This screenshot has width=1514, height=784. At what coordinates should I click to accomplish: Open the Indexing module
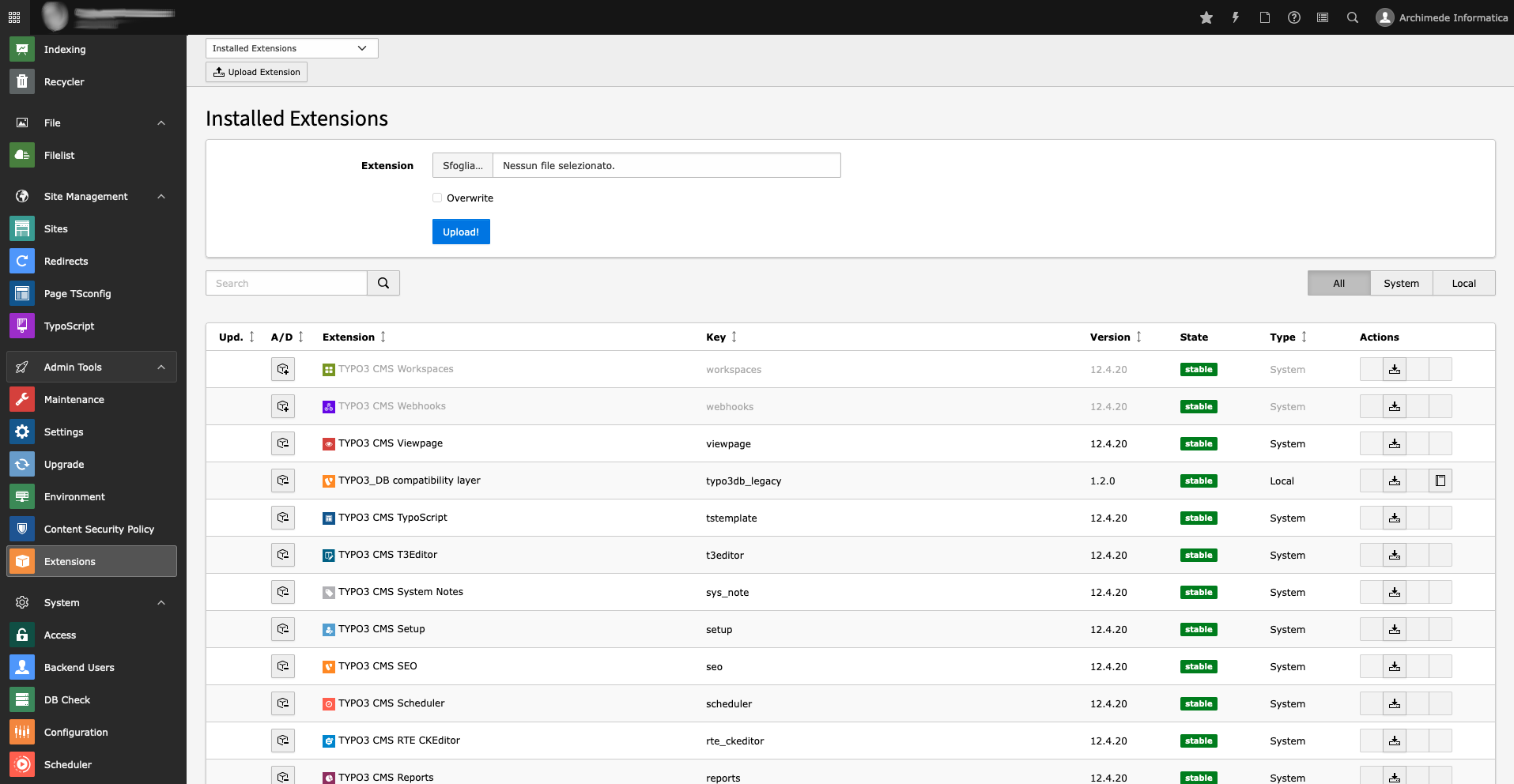(92, 49)
